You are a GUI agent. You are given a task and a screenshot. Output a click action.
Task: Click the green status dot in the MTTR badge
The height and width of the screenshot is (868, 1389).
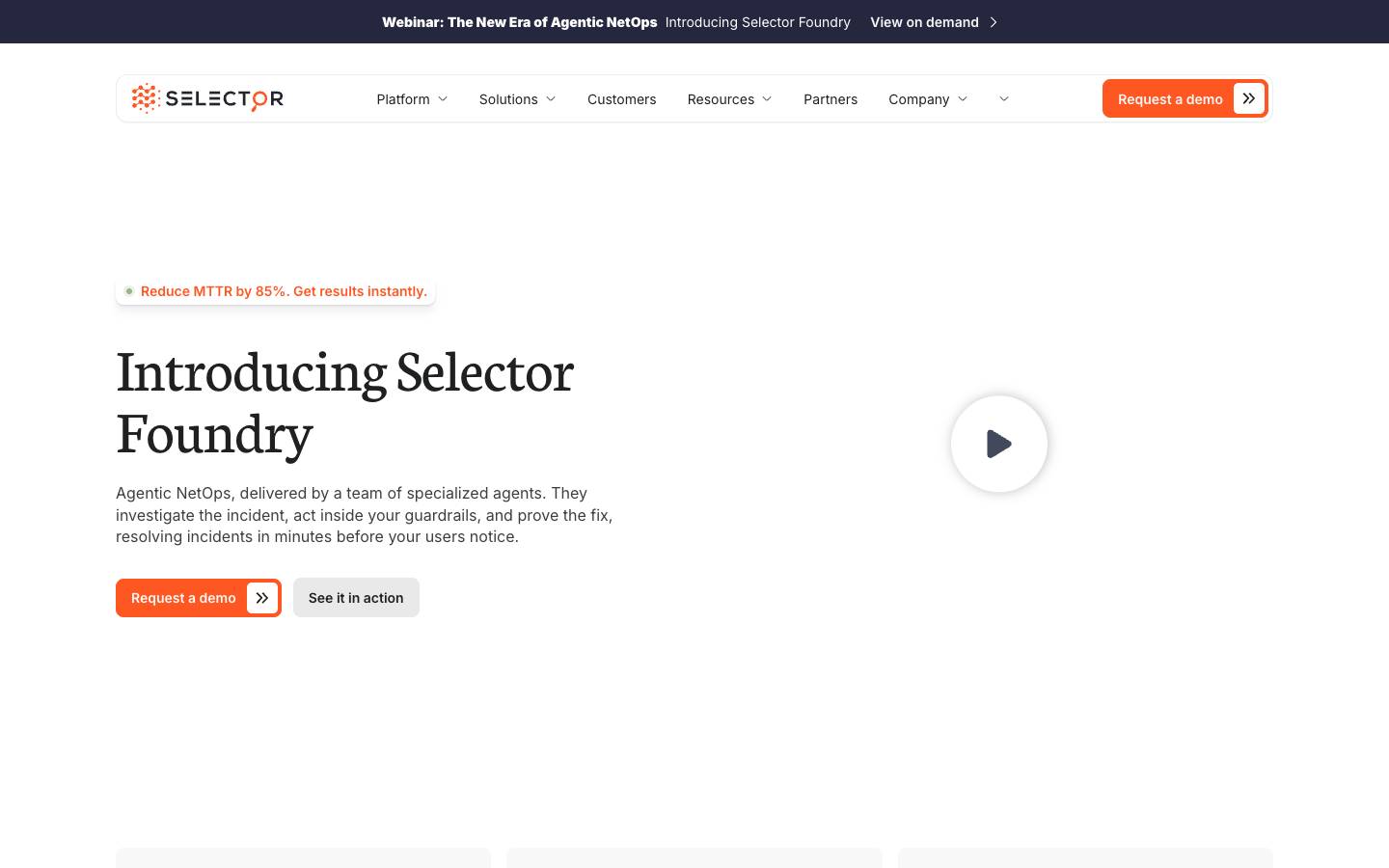click(129, 291)
